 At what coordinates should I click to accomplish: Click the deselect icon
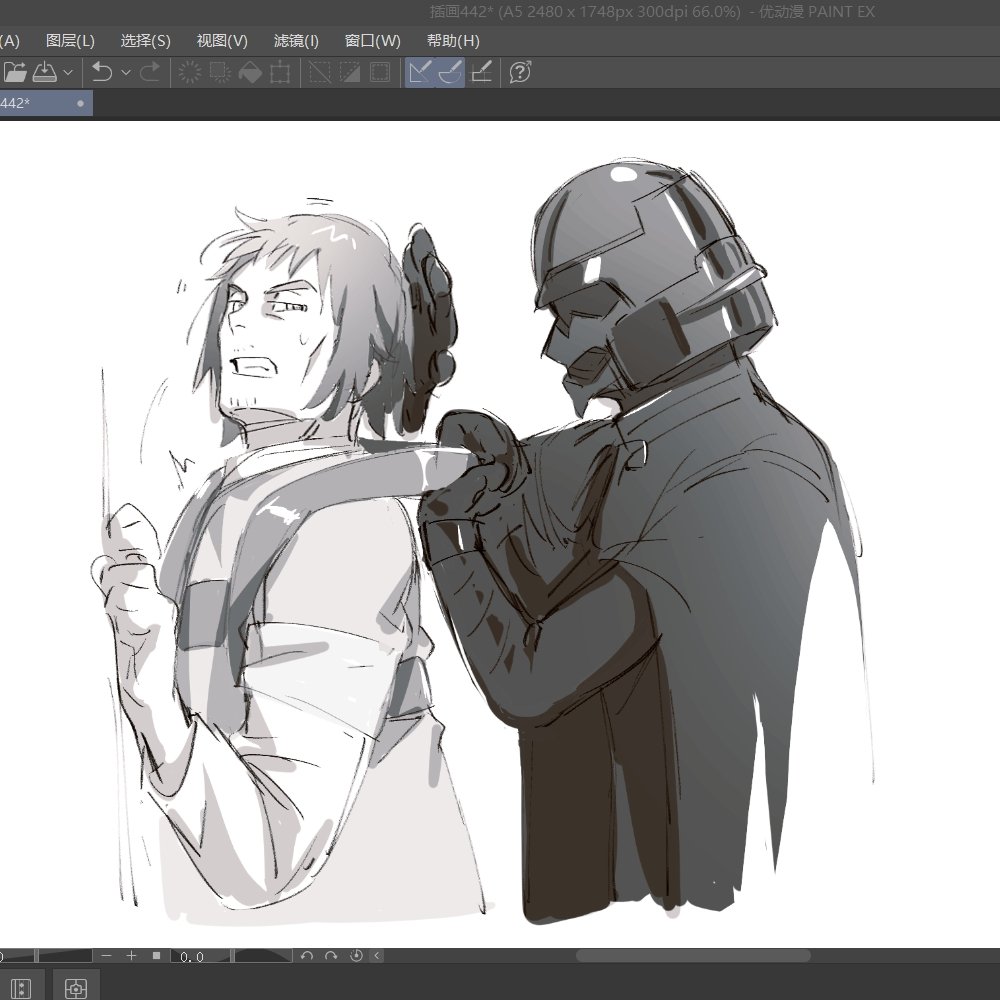pyautogui.click(x=320, y=72)
